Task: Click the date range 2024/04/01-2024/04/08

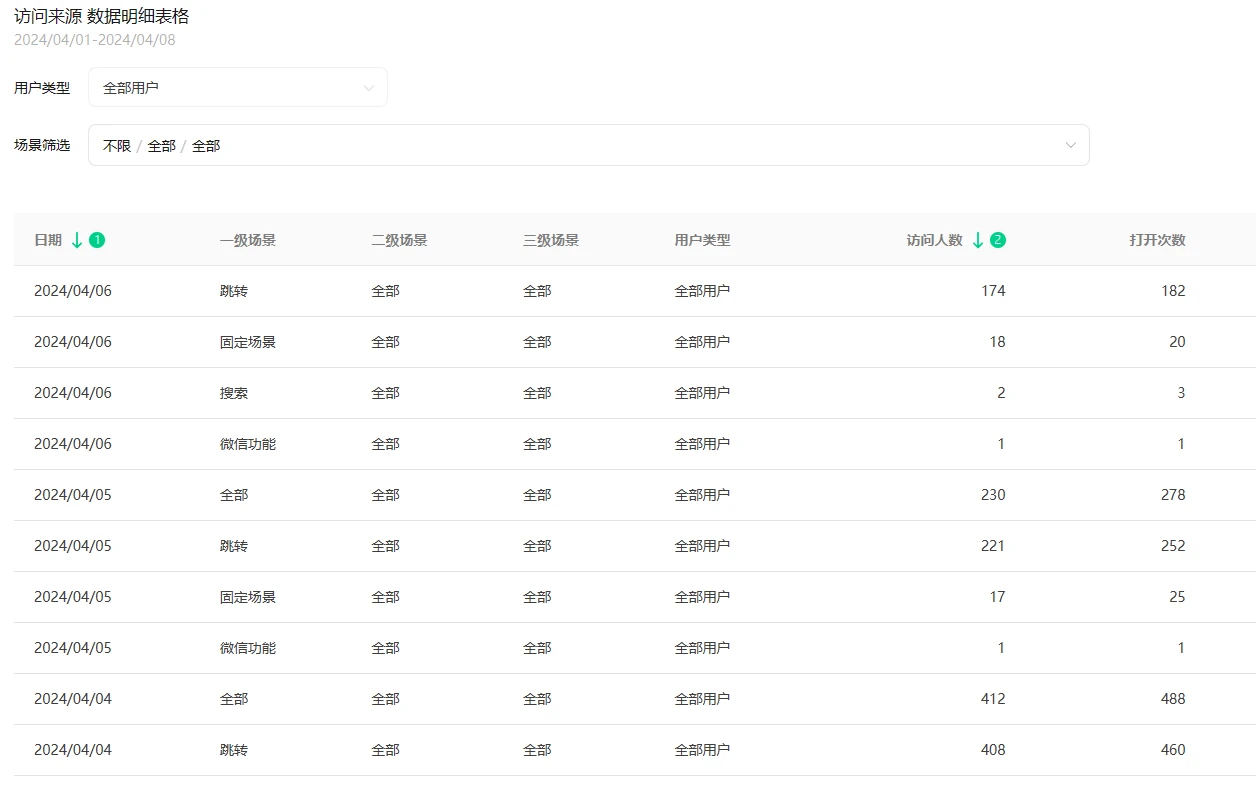Action: (95, 40)
